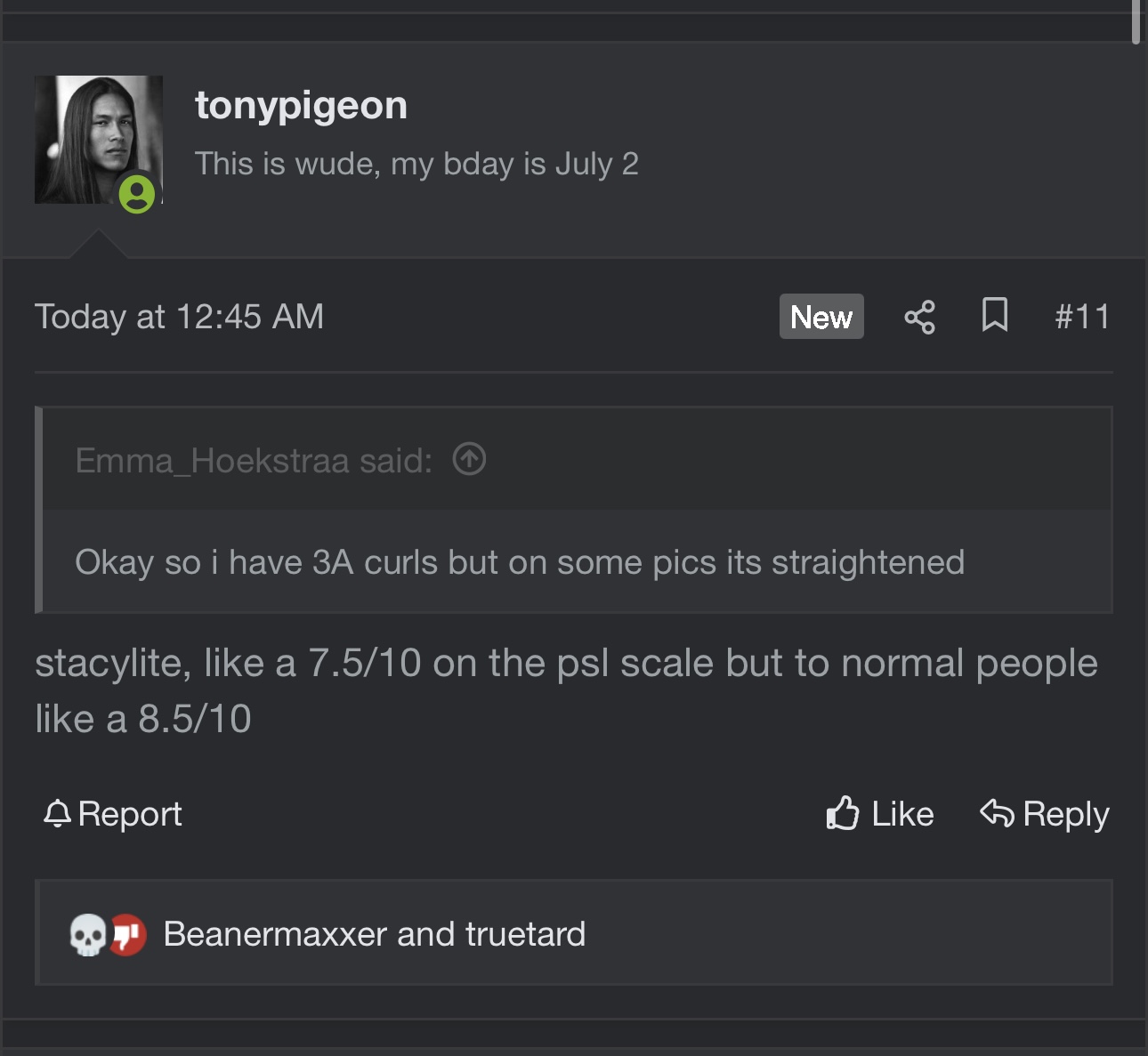The image size is (1148, 1056).
Task: Jump to the quoted post via up-arrow icon
Action: coord(469,459)
